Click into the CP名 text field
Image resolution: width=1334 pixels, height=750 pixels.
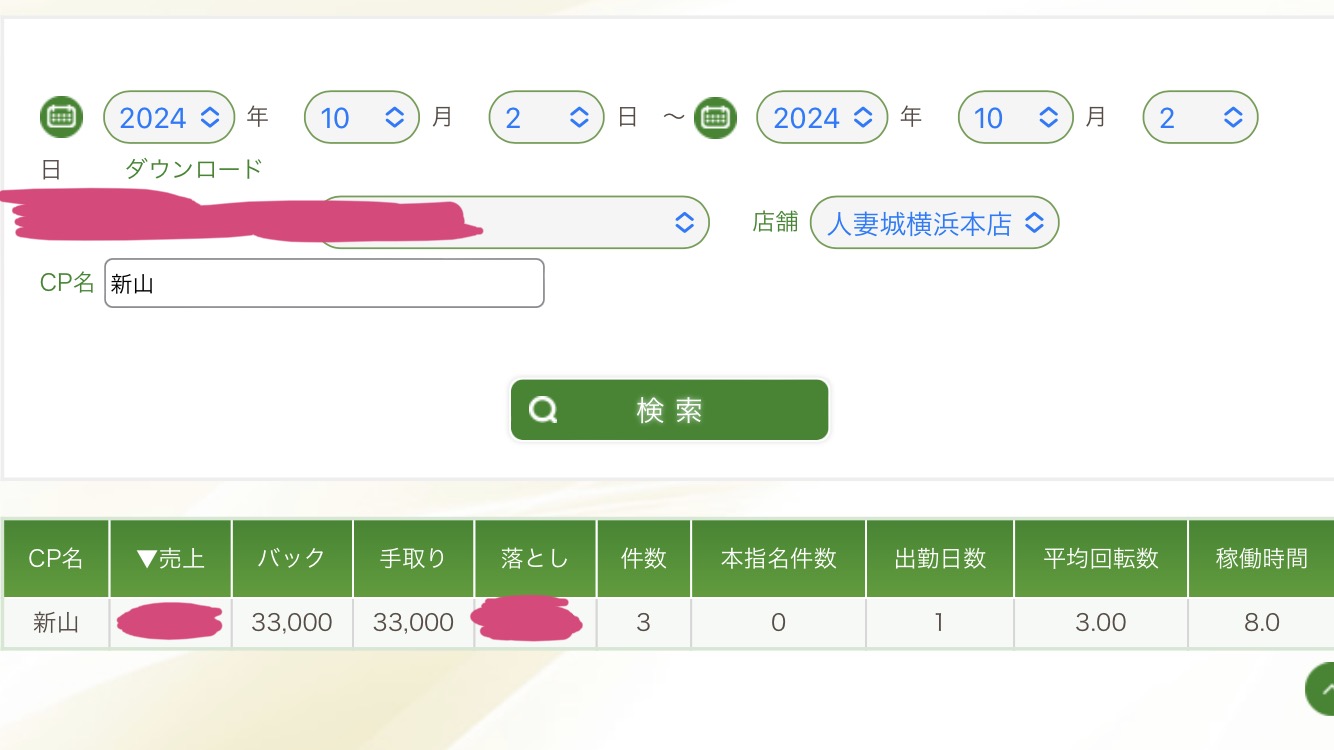coord(324,284)
